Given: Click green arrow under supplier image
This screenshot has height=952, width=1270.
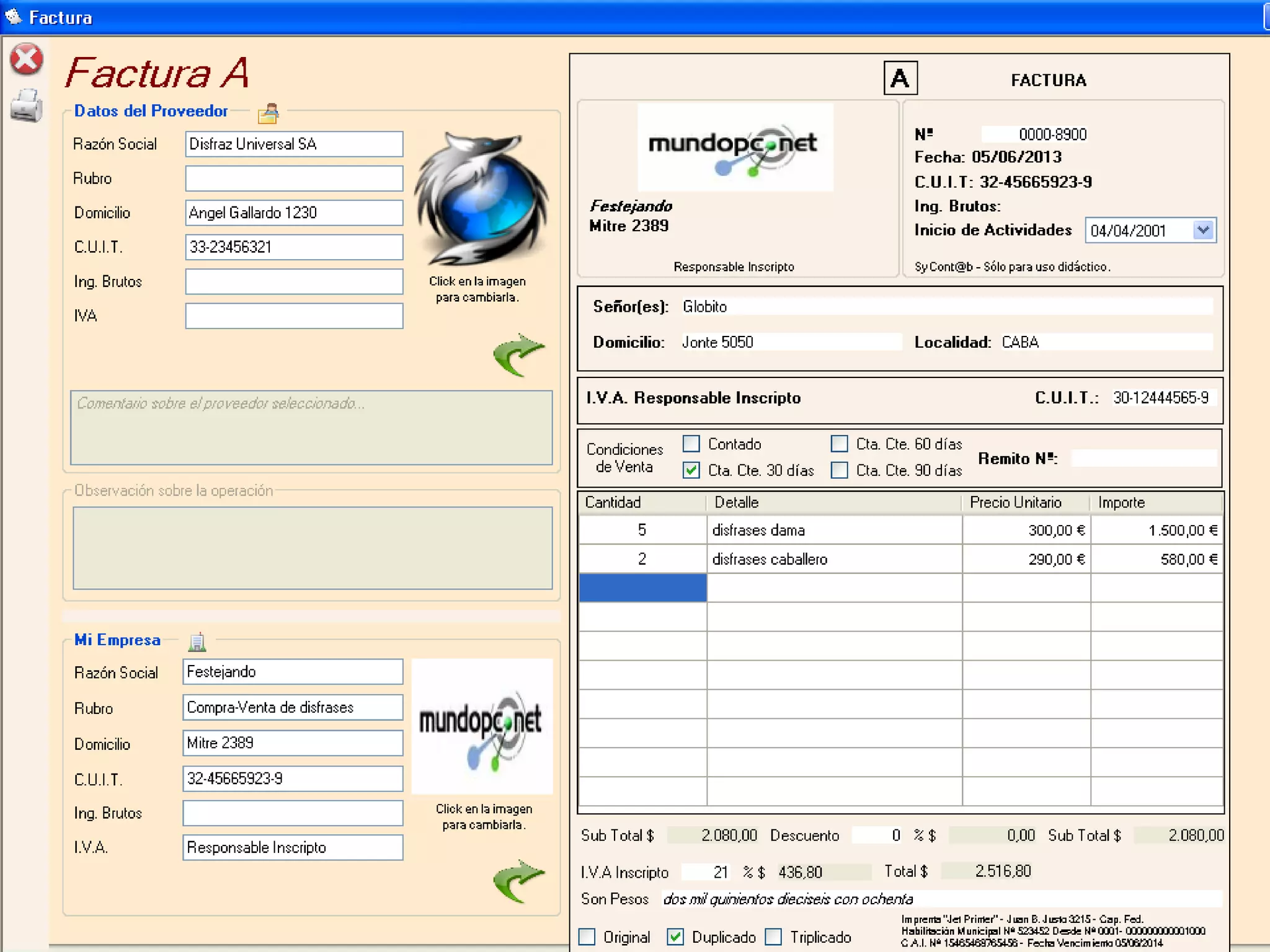Looking at the screenshot, I should point(518,355).
